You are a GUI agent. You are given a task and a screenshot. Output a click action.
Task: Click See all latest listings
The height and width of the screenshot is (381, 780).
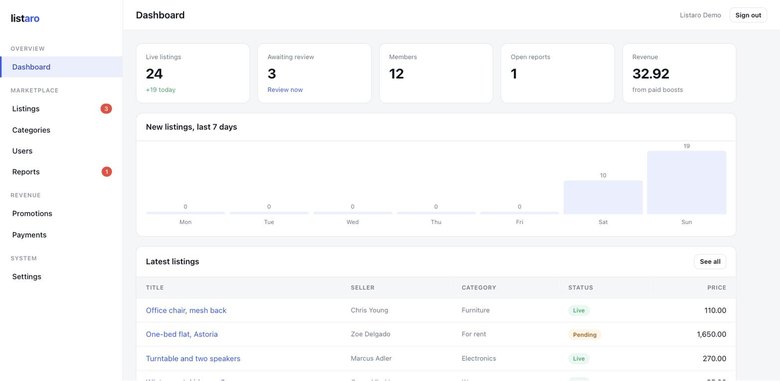click(x=710, y=262)
